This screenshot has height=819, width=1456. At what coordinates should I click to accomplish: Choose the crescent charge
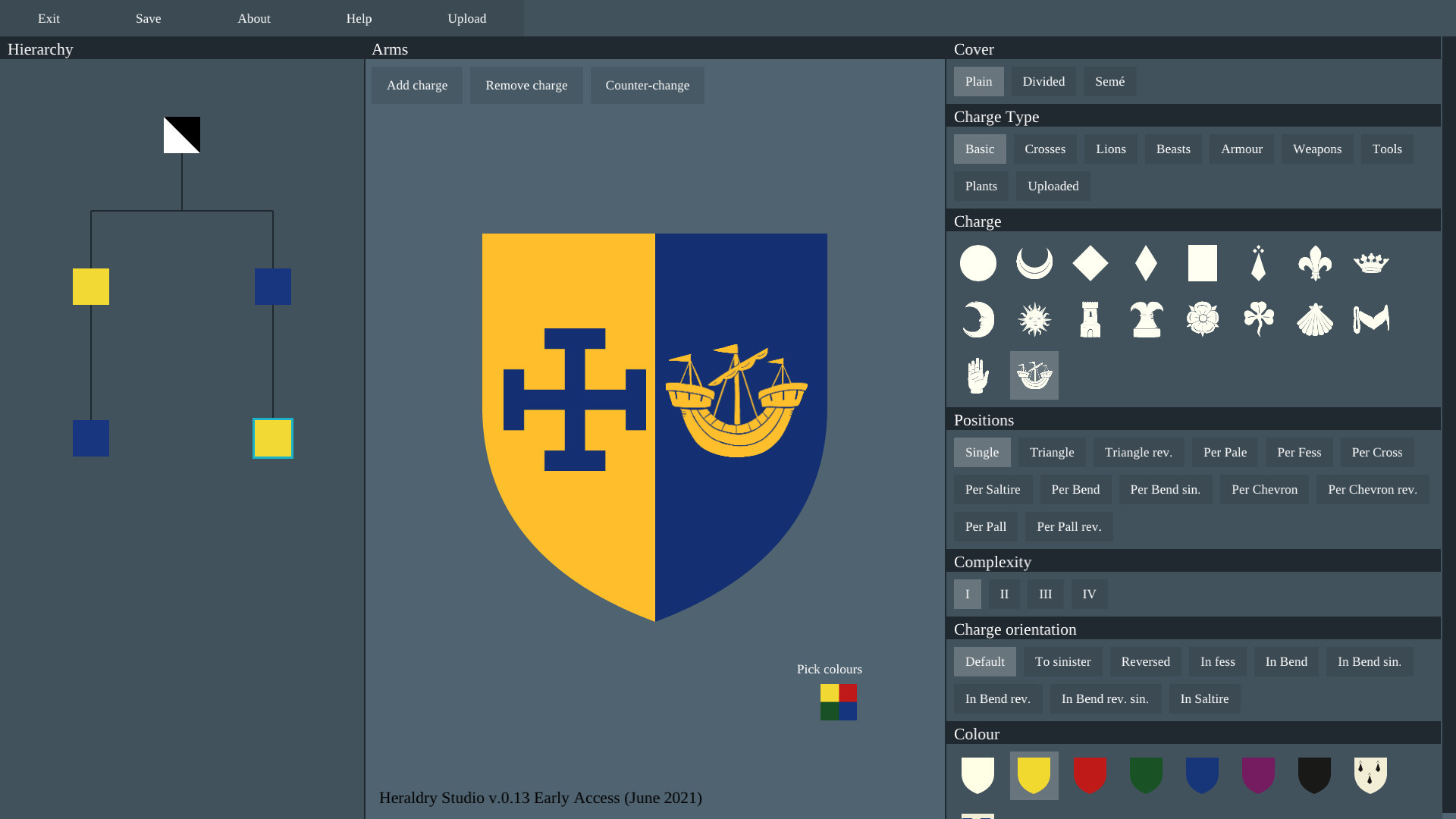point(1034,263)
